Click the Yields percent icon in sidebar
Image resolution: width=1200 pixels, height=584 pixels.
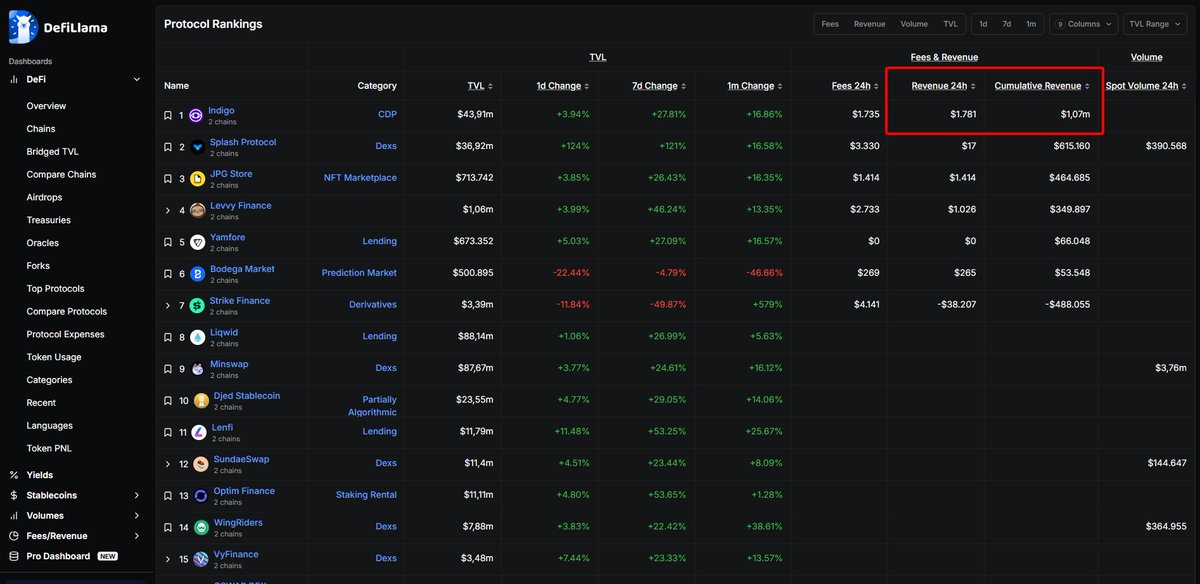point(14,475)
